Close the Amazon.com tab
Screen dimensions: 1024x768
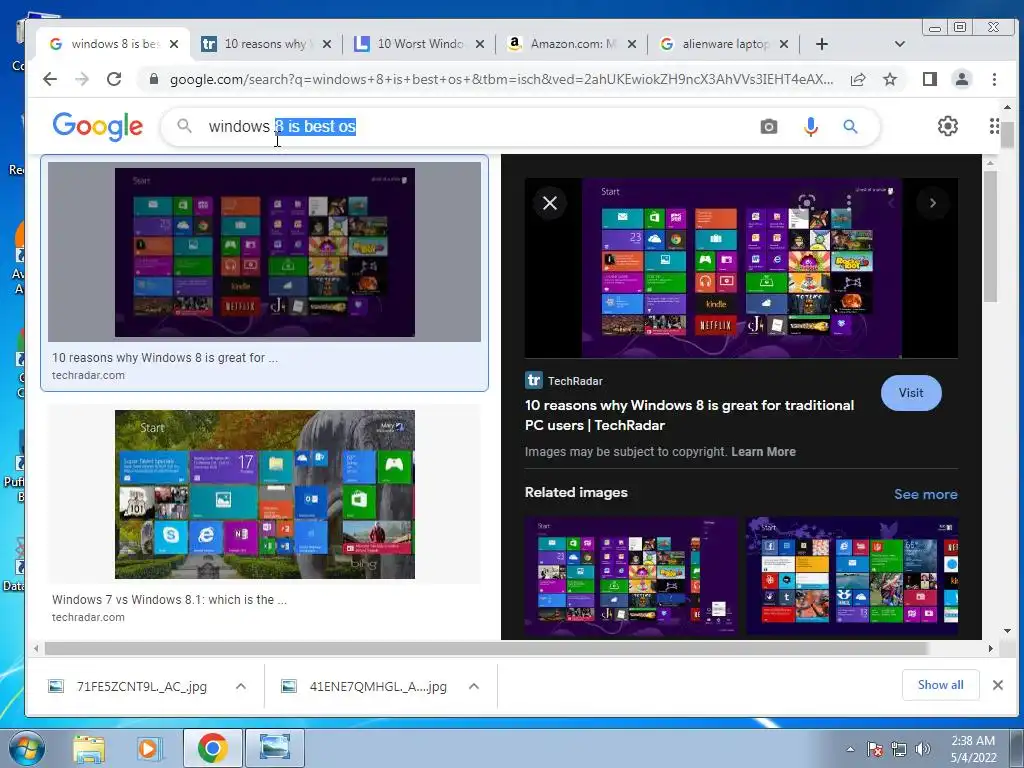click(632, 44)
